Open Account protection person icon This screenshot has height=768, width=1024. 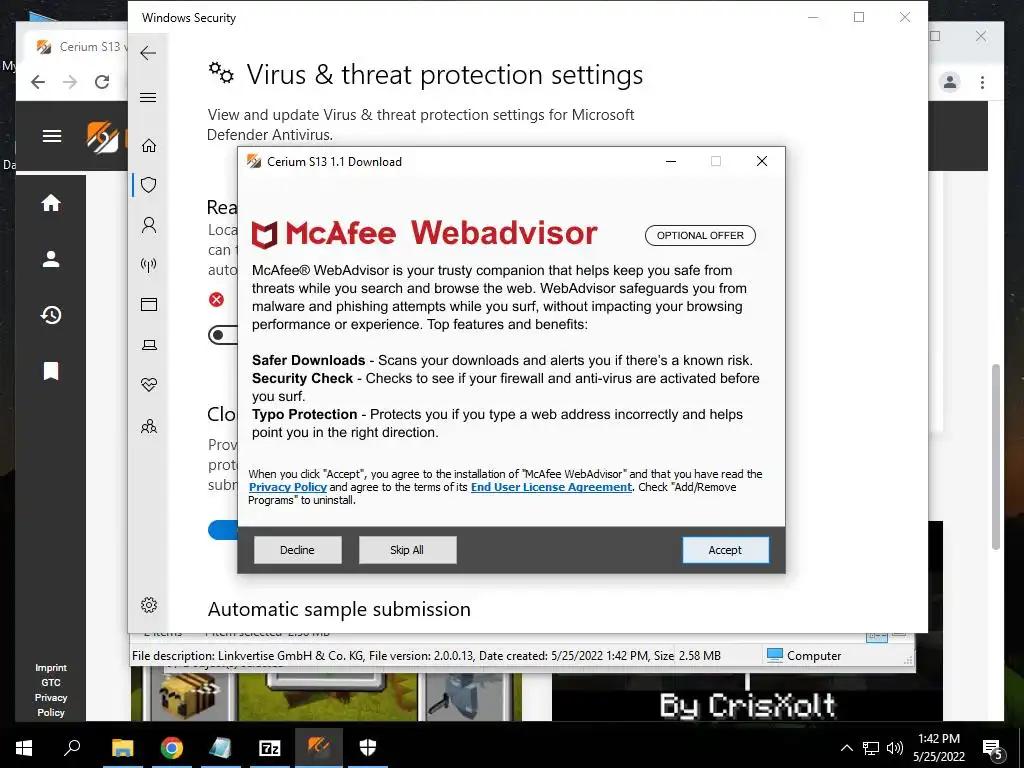click(x=149, y=225)
